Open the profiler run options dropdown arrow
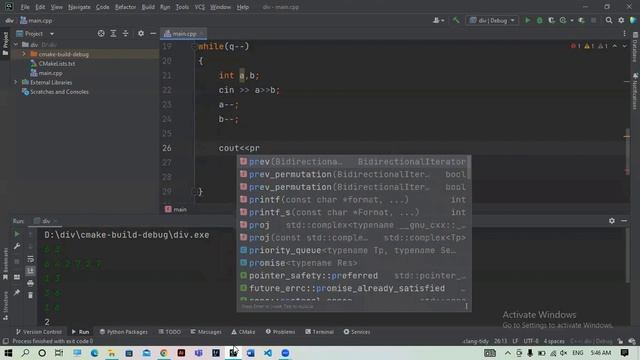 click(x=572, y=20)
